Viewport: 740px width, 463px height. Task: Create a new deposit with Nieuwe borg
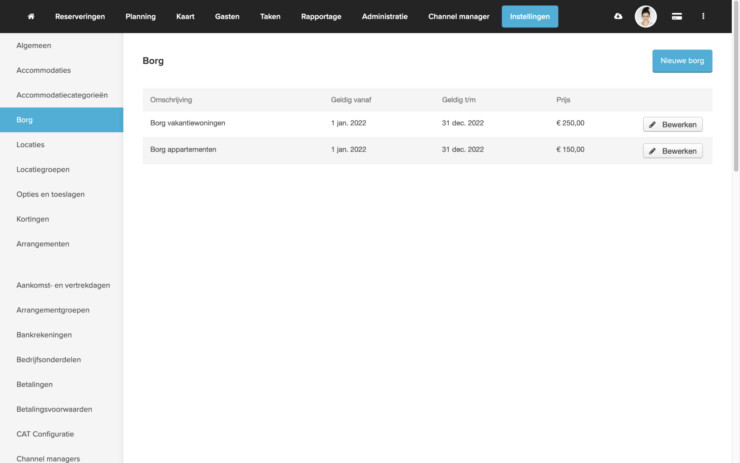click(682, 61)
